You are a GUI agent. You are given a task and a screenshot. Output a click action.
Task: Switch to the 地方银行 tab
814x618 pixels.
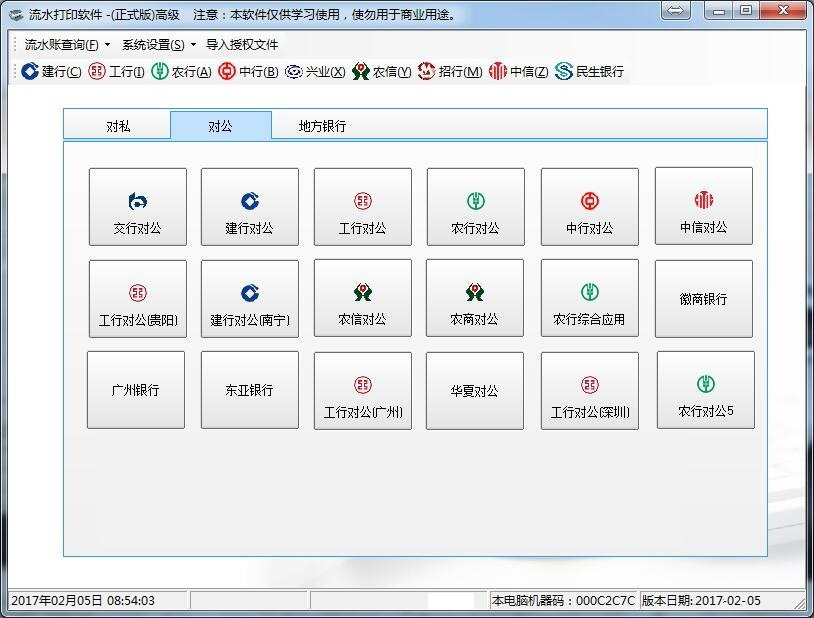[322, 126]
